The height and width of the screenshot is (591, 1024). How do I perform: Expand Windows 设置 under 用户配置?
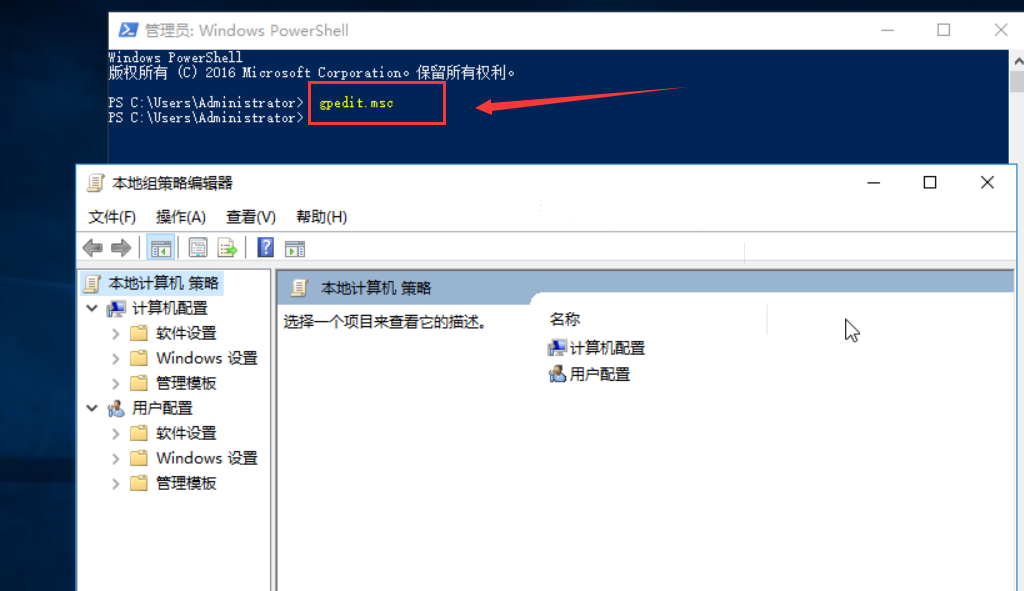click(x=116, y=458)
